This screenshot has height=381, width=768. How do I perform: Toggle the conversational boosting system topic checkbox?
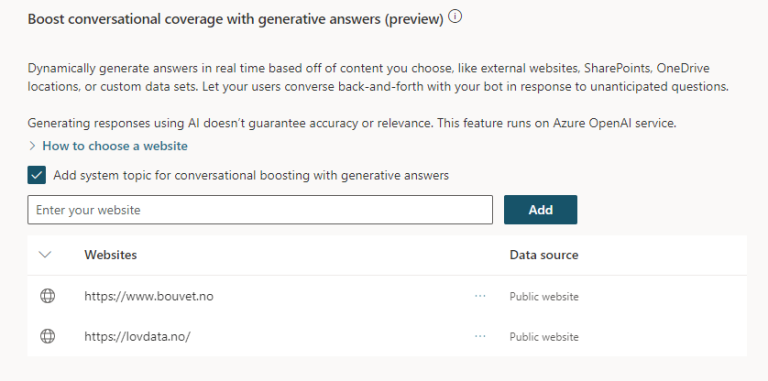[37, 175]
